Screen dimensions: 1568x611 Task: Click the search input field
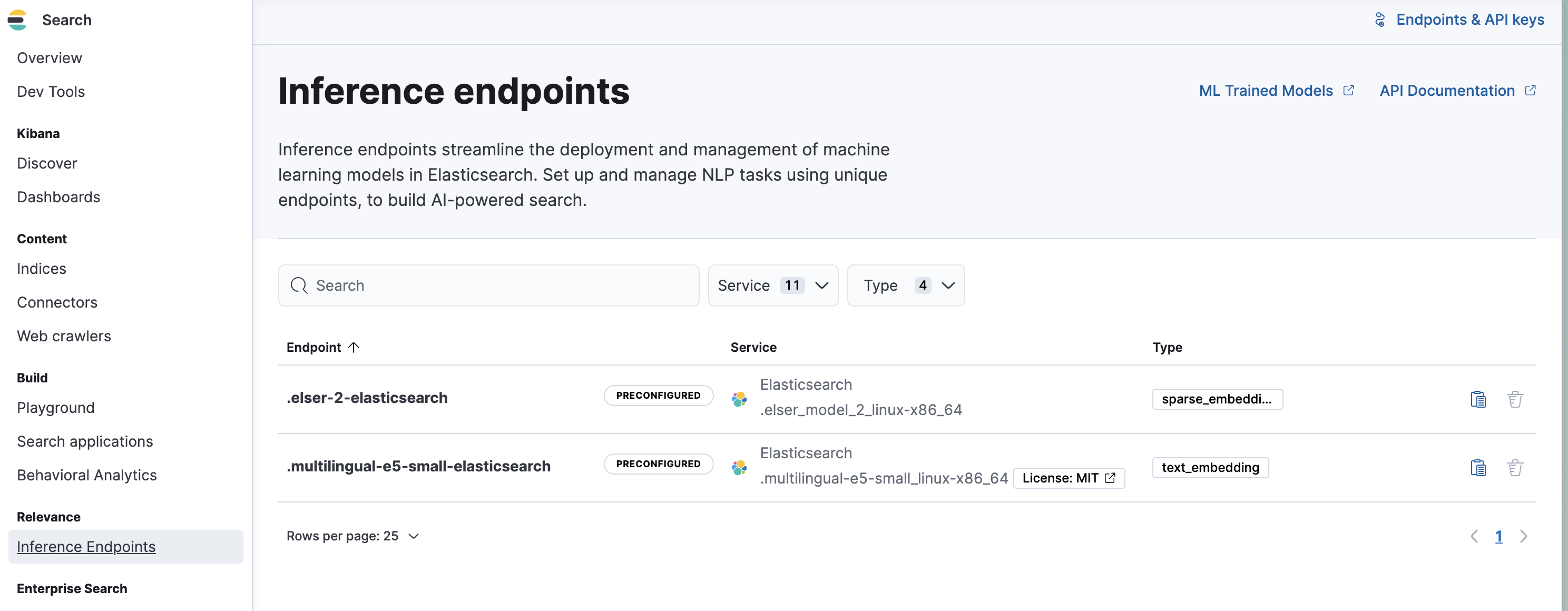pyautogui.click(x=489, y=284)
